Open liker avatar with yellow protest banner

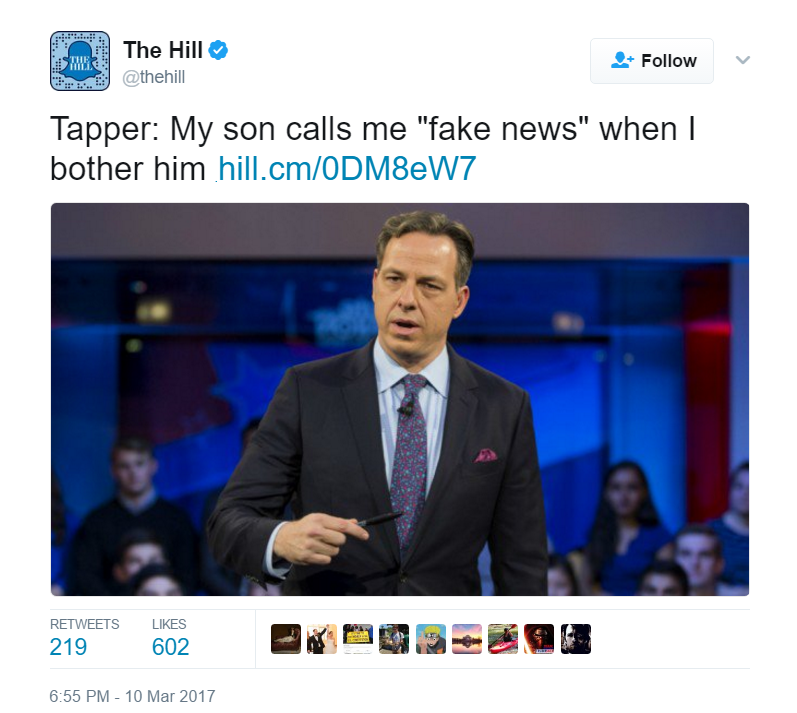358,639
